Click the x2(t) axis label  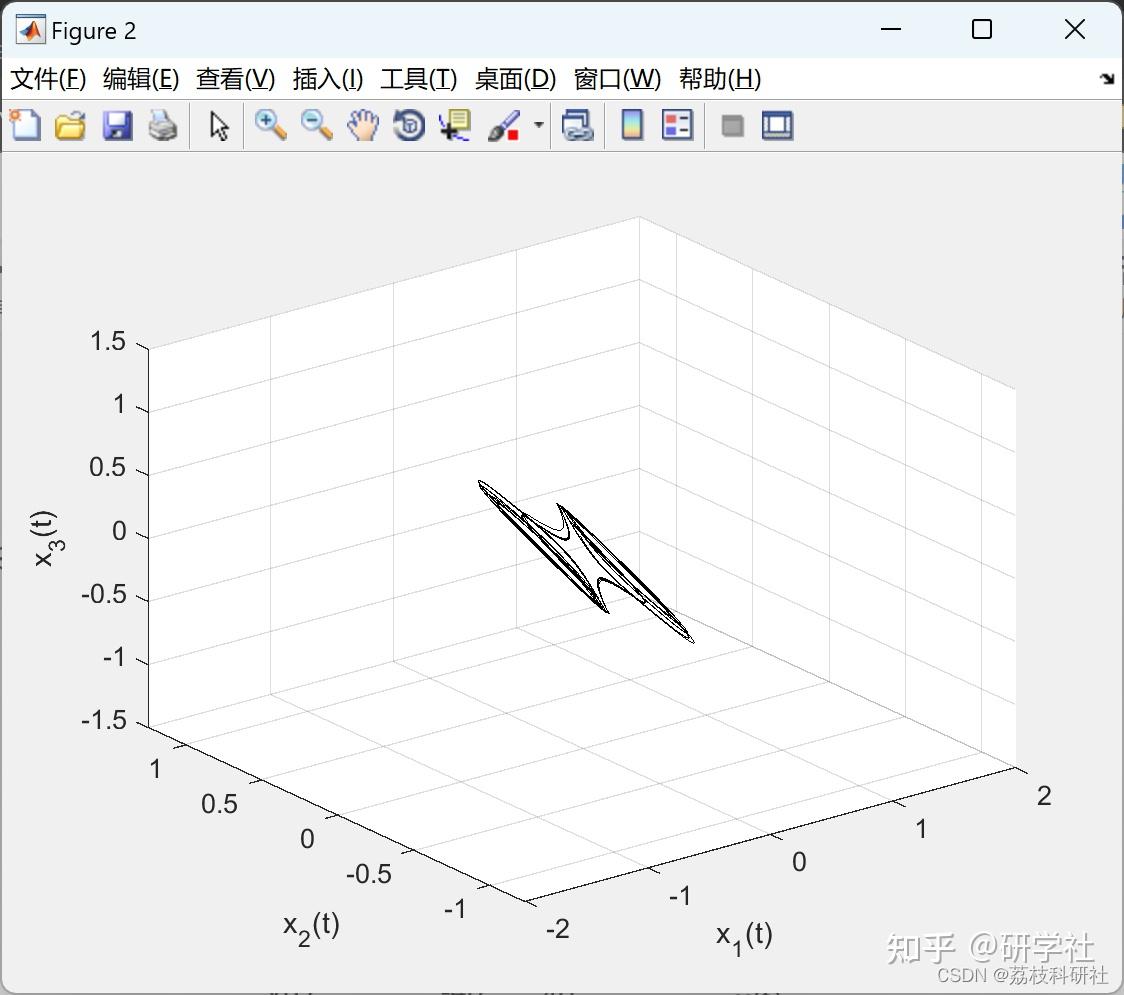(x=310, y=929)
